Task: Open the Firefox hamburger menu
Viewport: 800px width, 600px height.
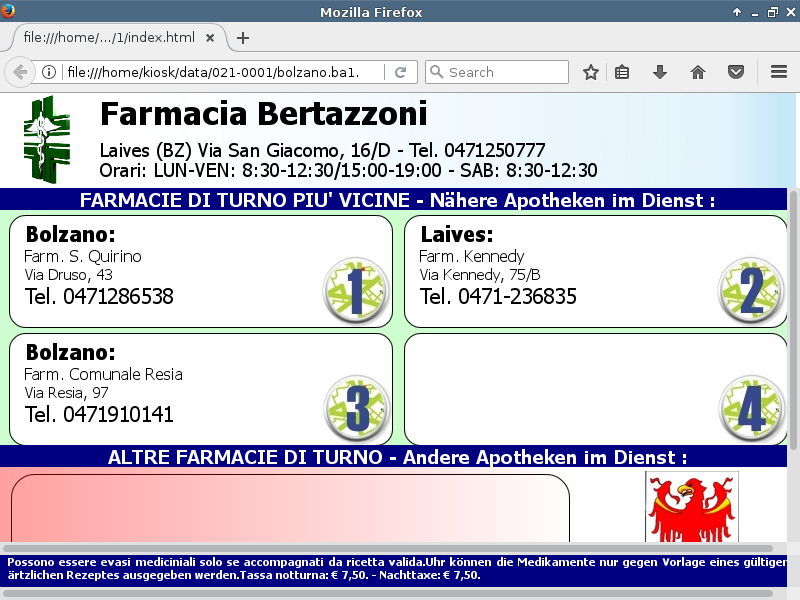Action: pyautogui.click(x=779, y=72)
